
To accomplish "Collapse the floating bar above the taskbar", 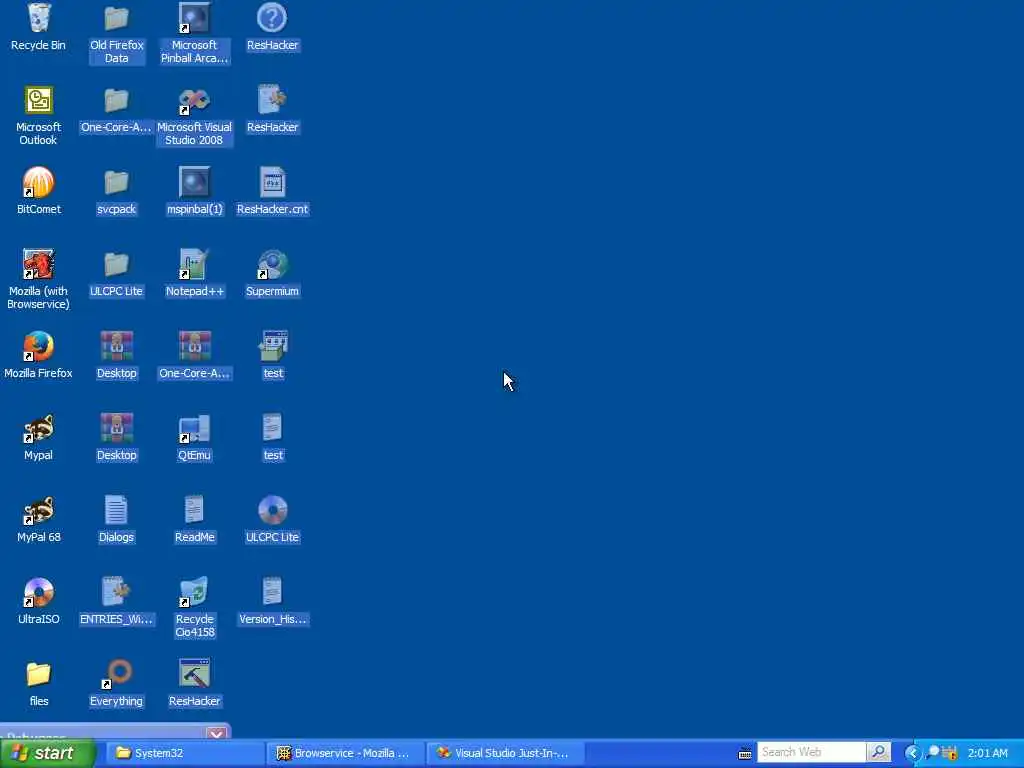I will click(x=217, y=733).
